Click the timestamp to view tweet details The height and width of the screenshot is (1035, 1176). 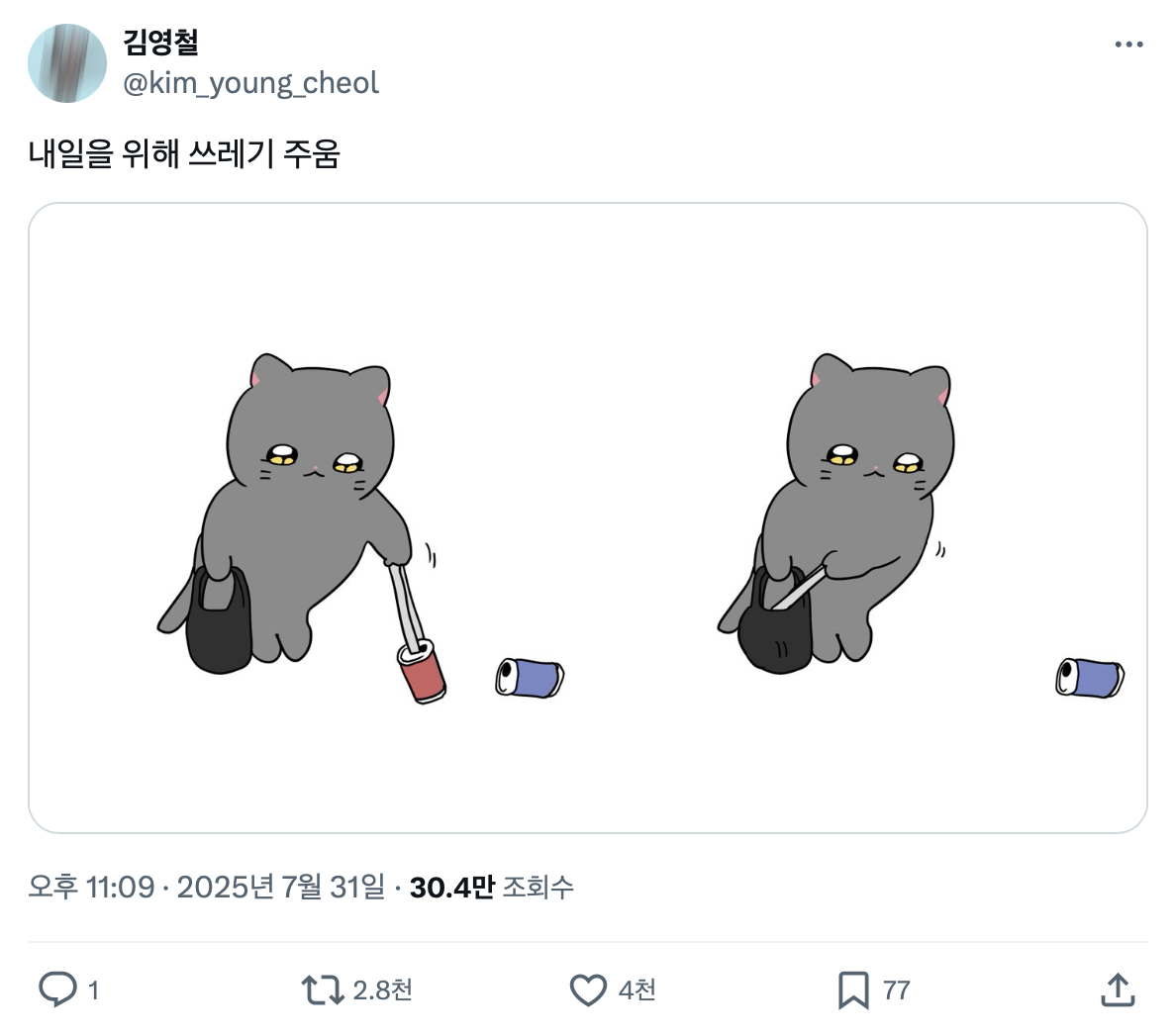208,888
